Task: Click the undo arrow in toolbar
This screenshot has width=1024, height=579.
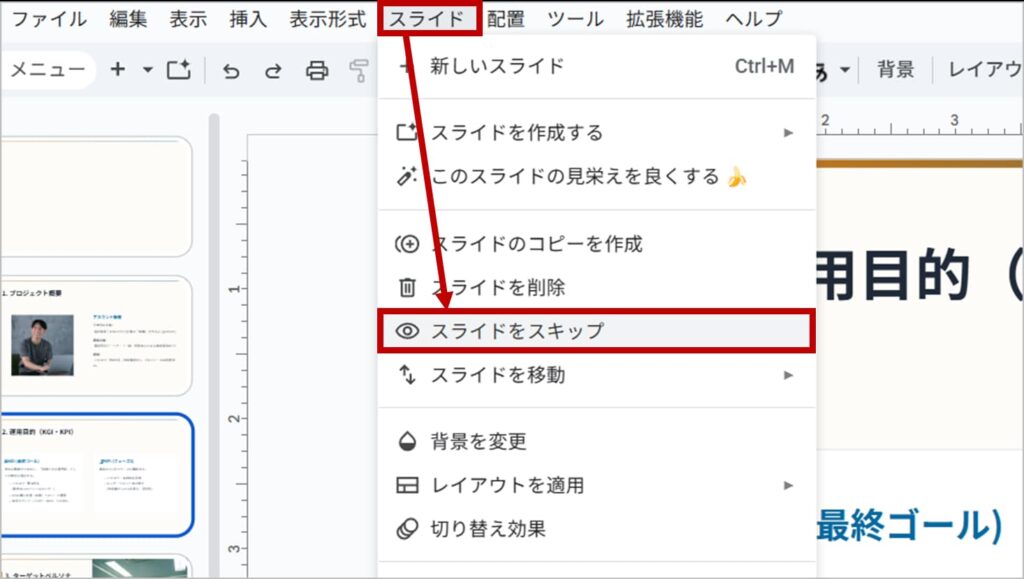Action: tap(231, 70)
